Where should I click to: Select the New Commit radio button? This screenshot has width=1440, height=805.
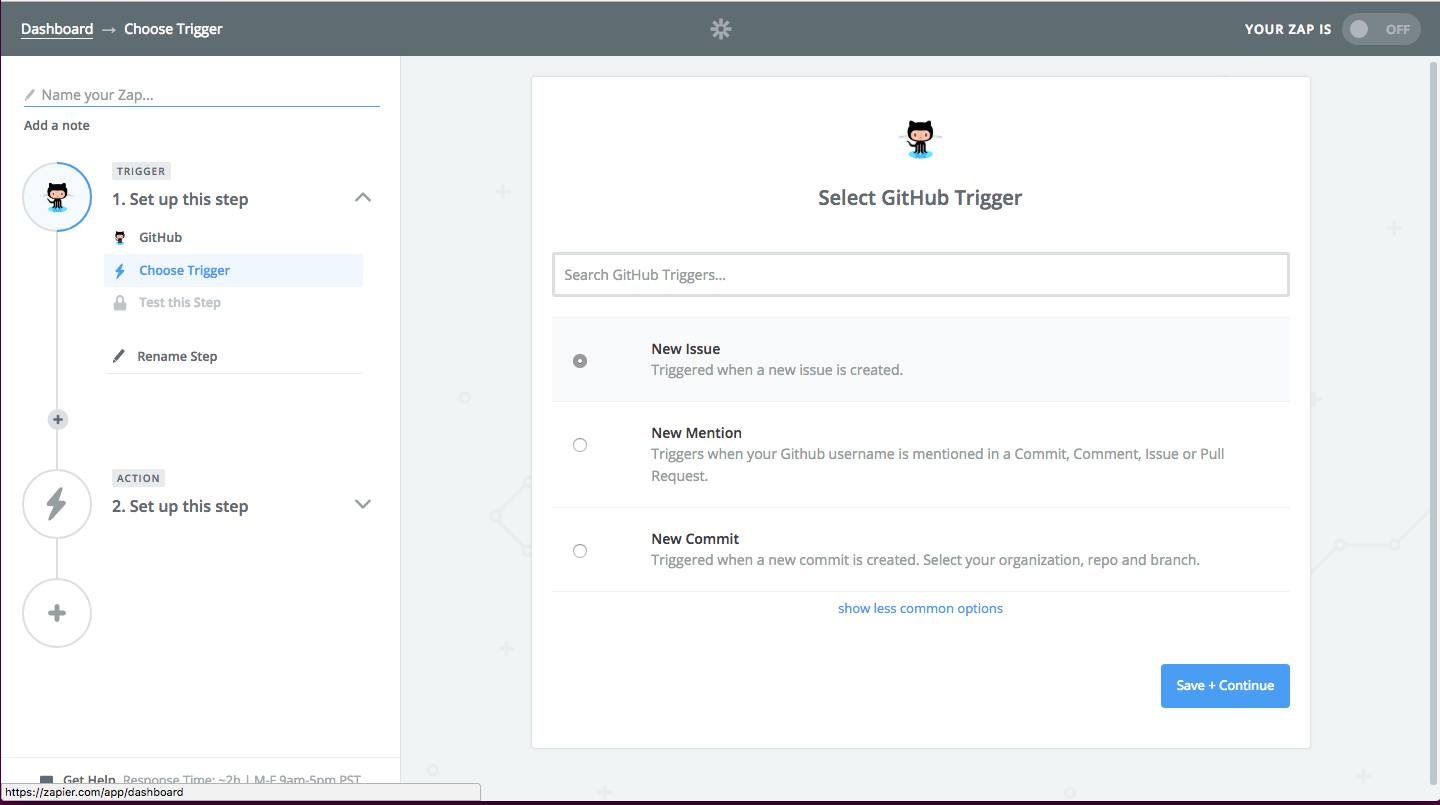580,551
